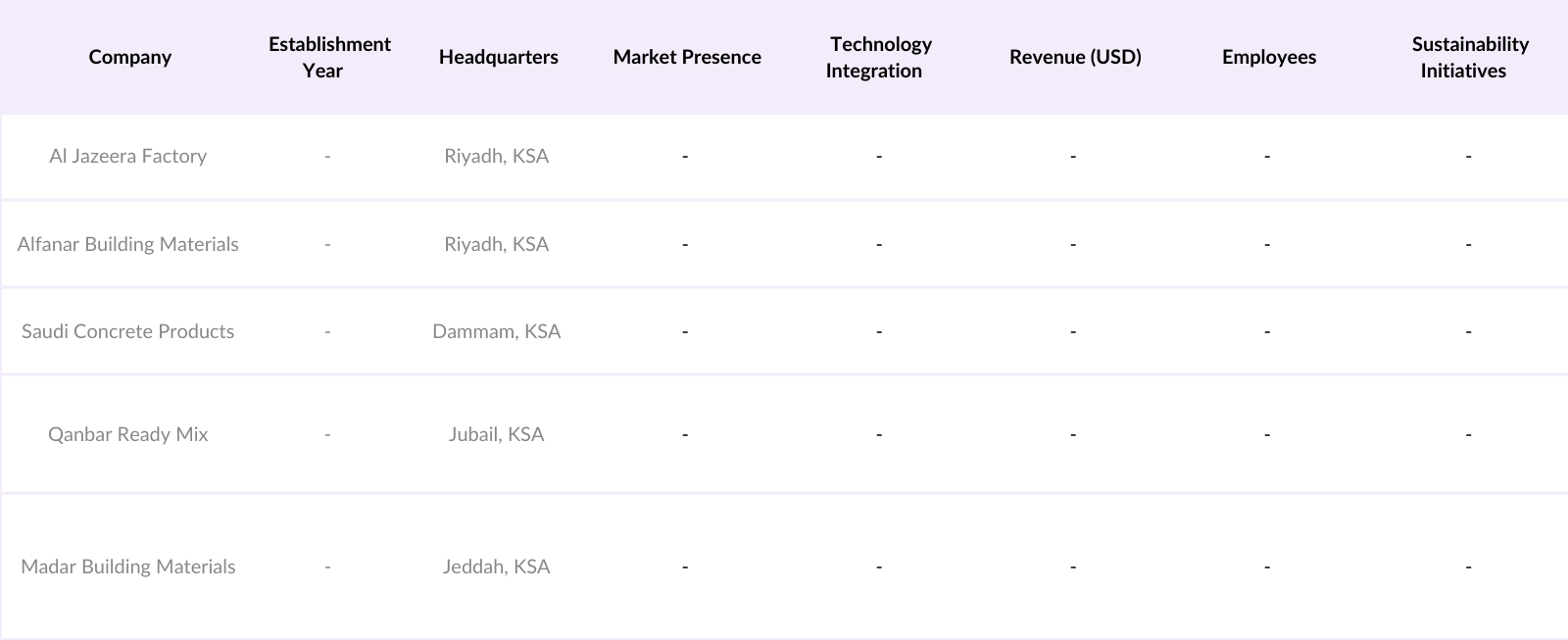
Task: Click the Revenue (USD) column header
Action: tap(1075, 57)
